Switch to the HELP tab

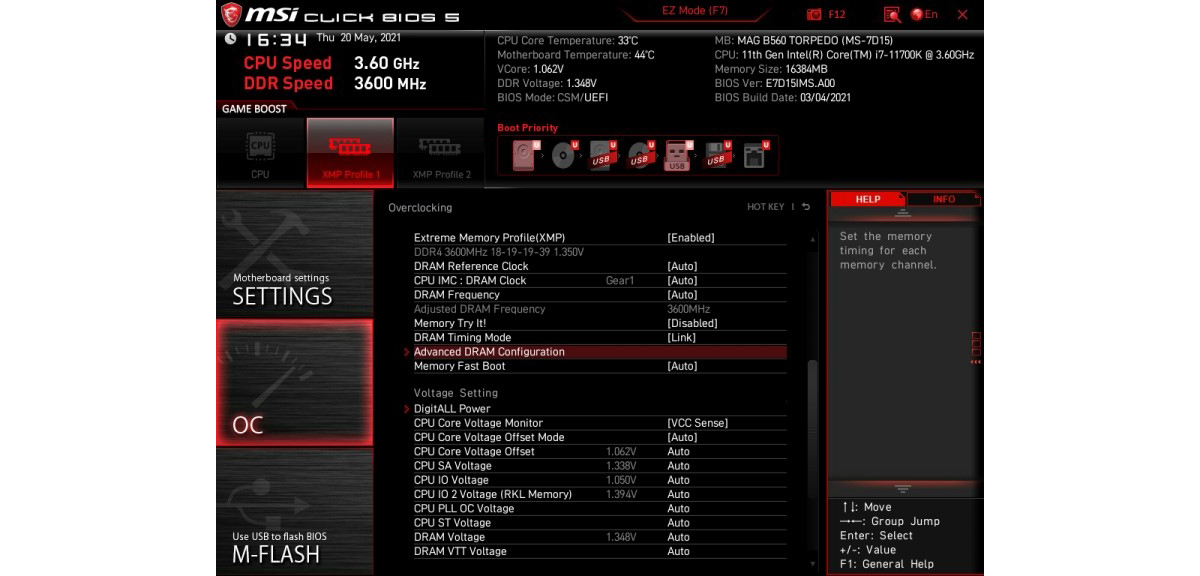[868, 199]
